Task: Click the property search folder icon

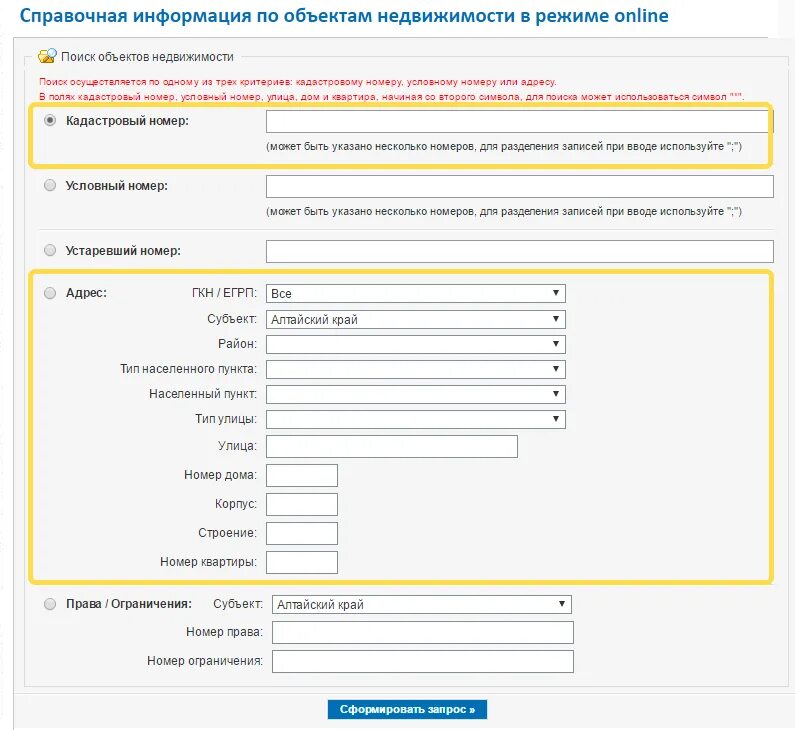Action: [x=47, y=56]
